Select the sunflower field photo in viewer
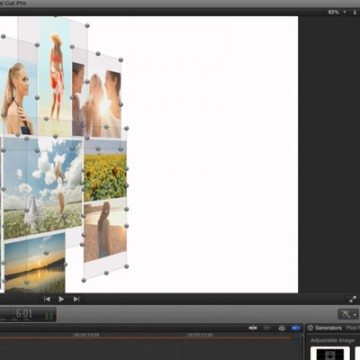The width and height of the screenshot is (360, 360). [x=105, y=176]
